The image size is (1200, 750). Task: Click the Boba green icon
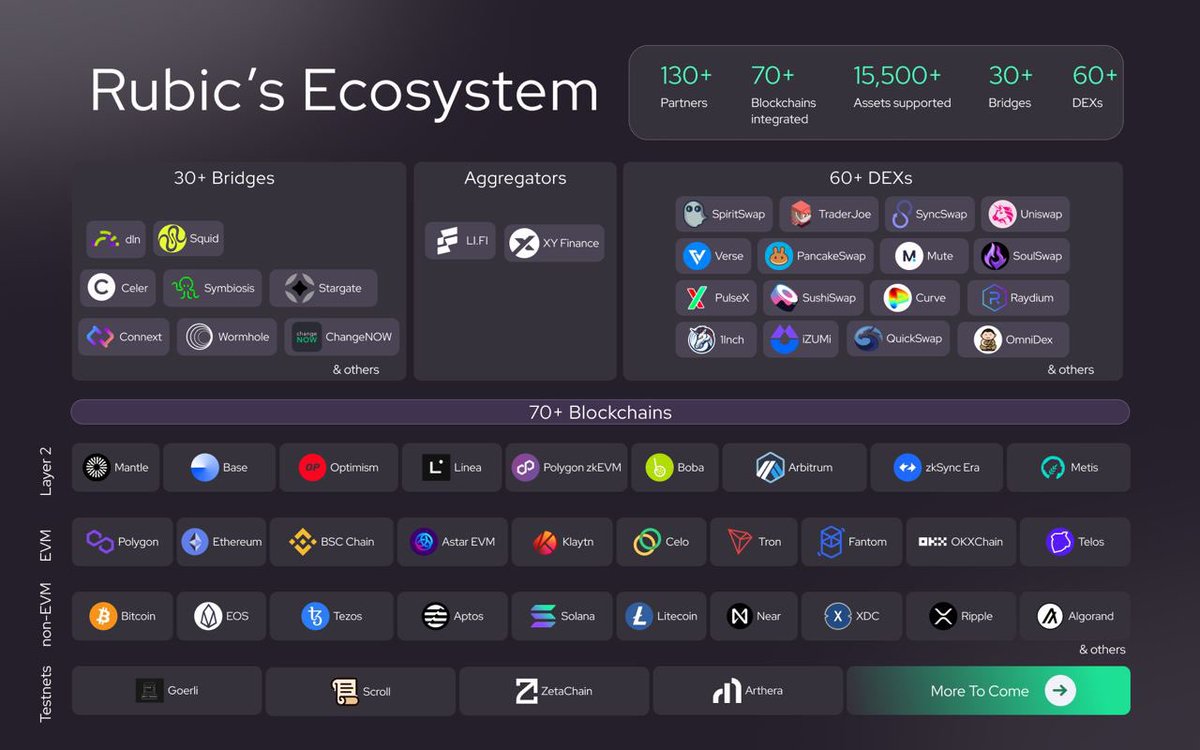coord(659,467)
